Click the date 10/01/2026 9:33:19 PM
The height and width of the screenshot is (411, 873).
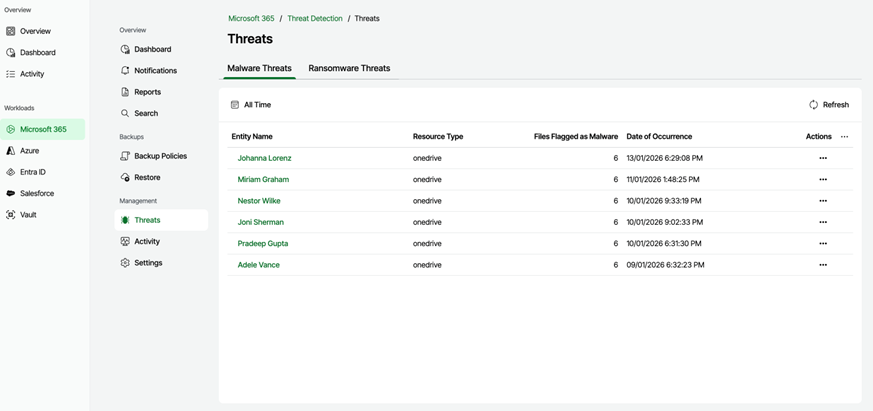tap(664, 201)
